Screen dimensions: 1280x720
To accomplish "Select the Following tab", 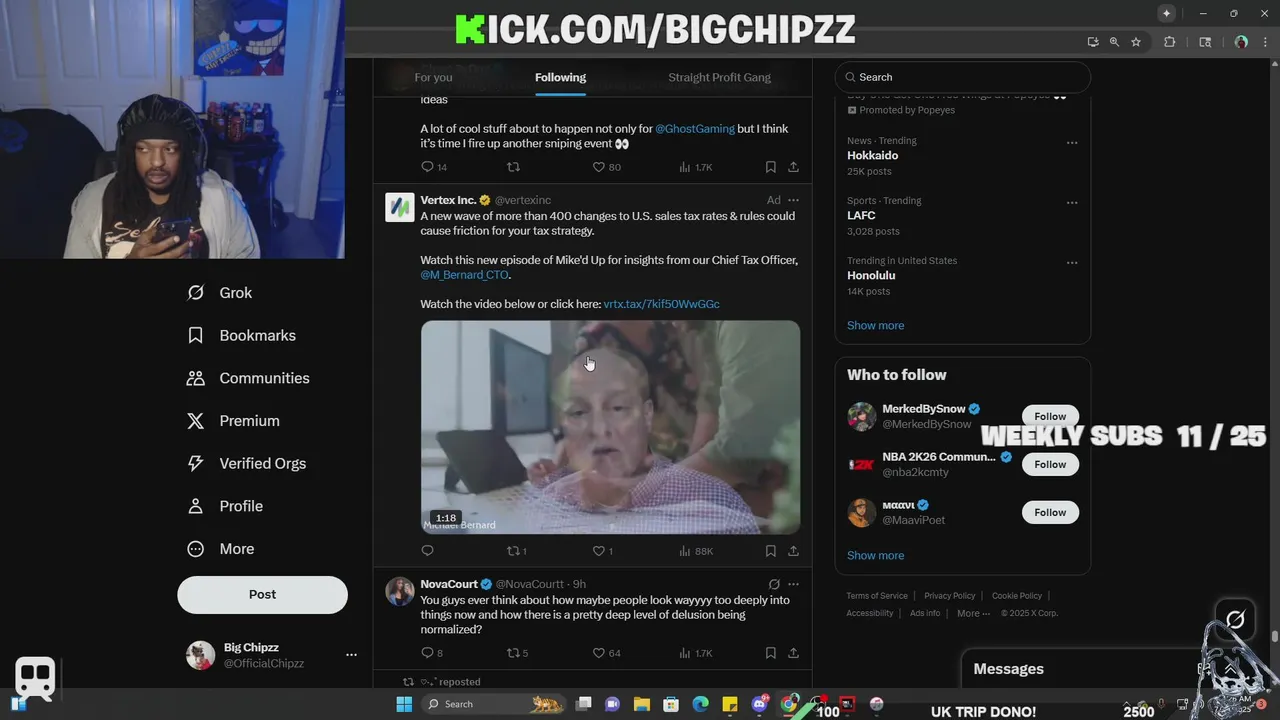I will (560, 77).
